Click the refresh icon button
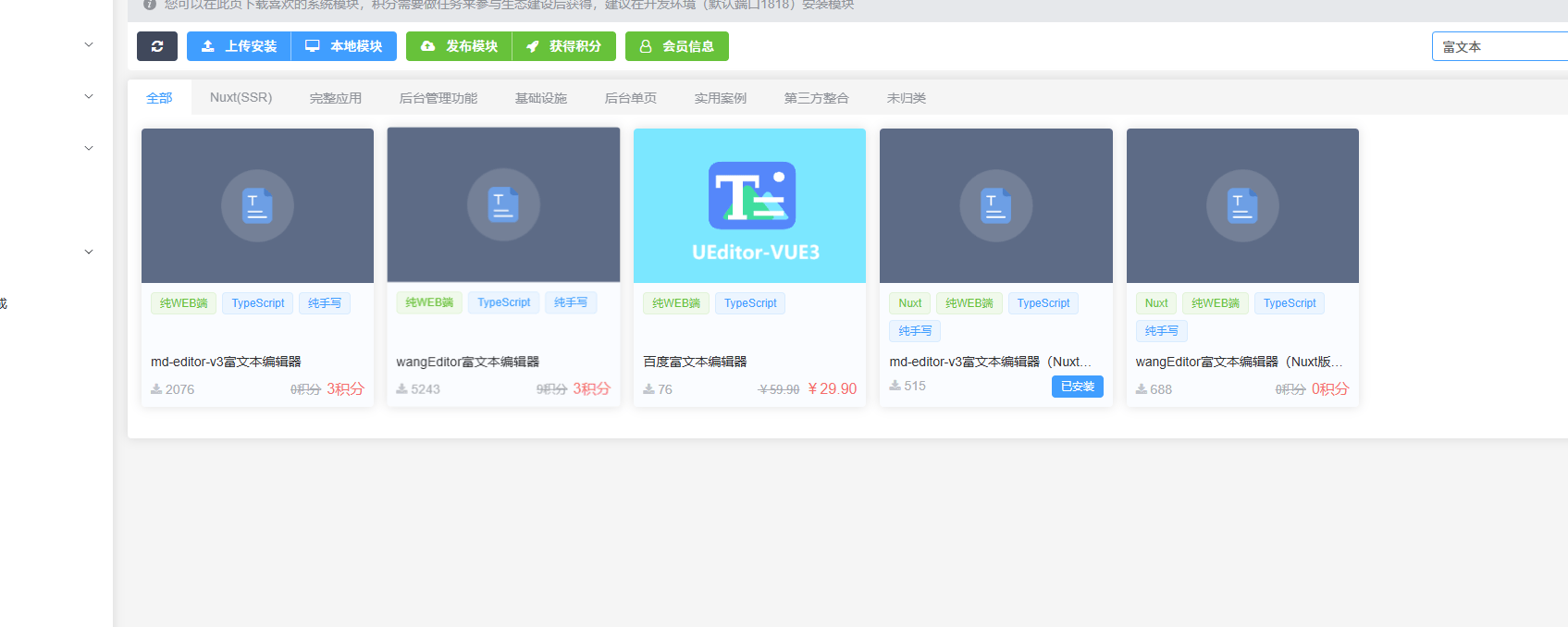Screen dimensions: 1568x627 pyautogui.click(x=157, y=46)
